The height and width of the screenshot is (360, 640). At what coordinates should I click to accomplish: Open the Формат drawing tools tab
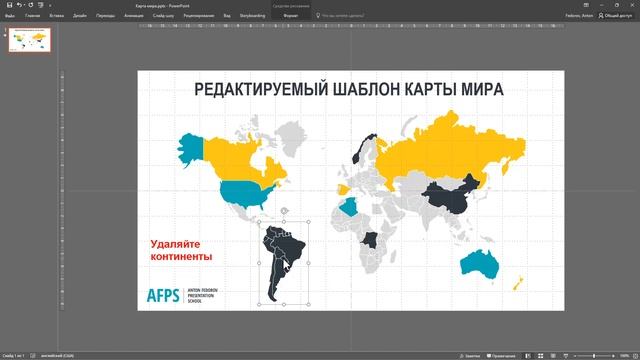(291, 16)
